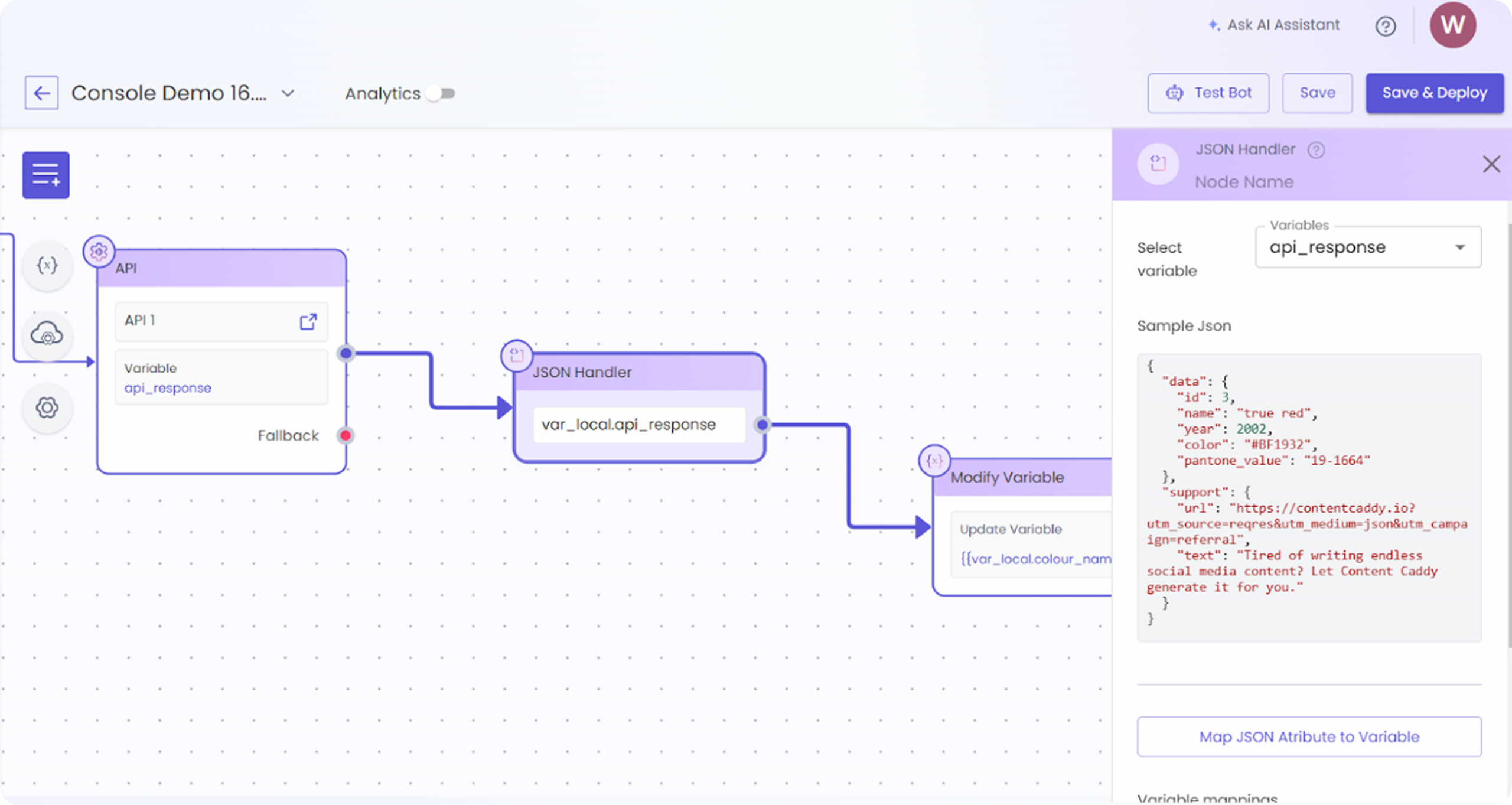This screenshot has width=1512, height=805.
Task: Open the W user avatar
Action: 1452,25
